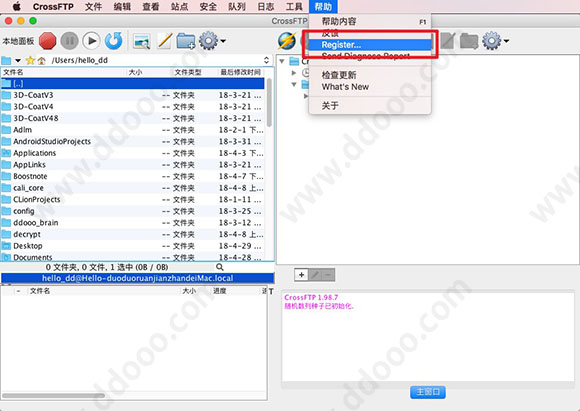
Task: Click the gray Pause button
Action: [x=70, y=41]
